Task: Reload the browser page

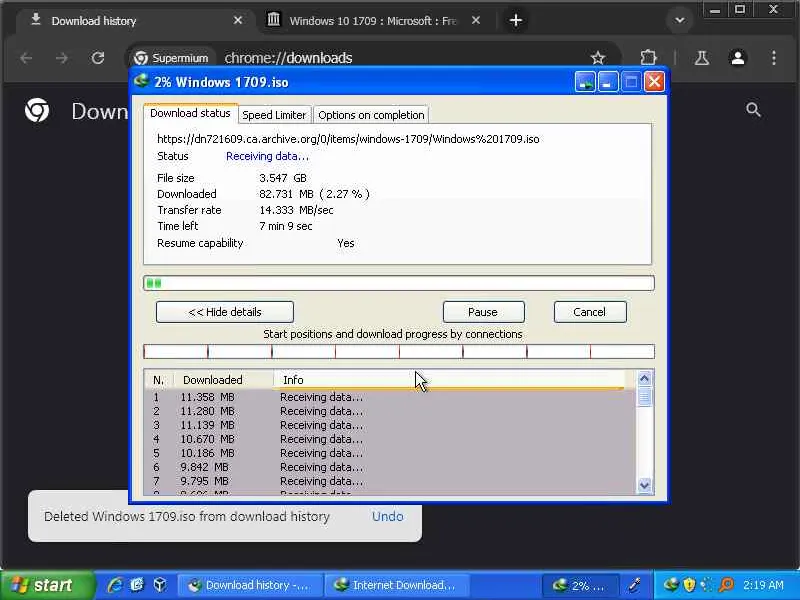Action: pos(98,58)
